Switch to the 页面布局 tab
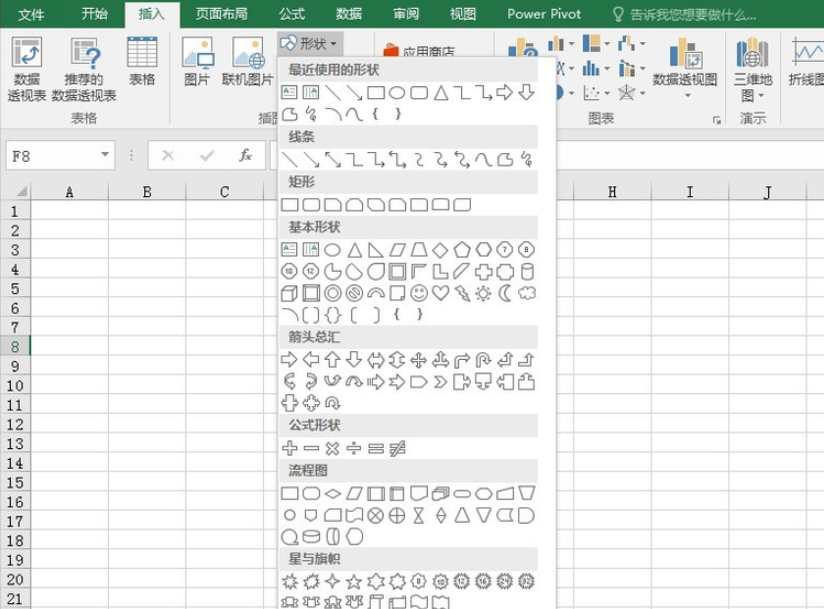 point(221,14)
